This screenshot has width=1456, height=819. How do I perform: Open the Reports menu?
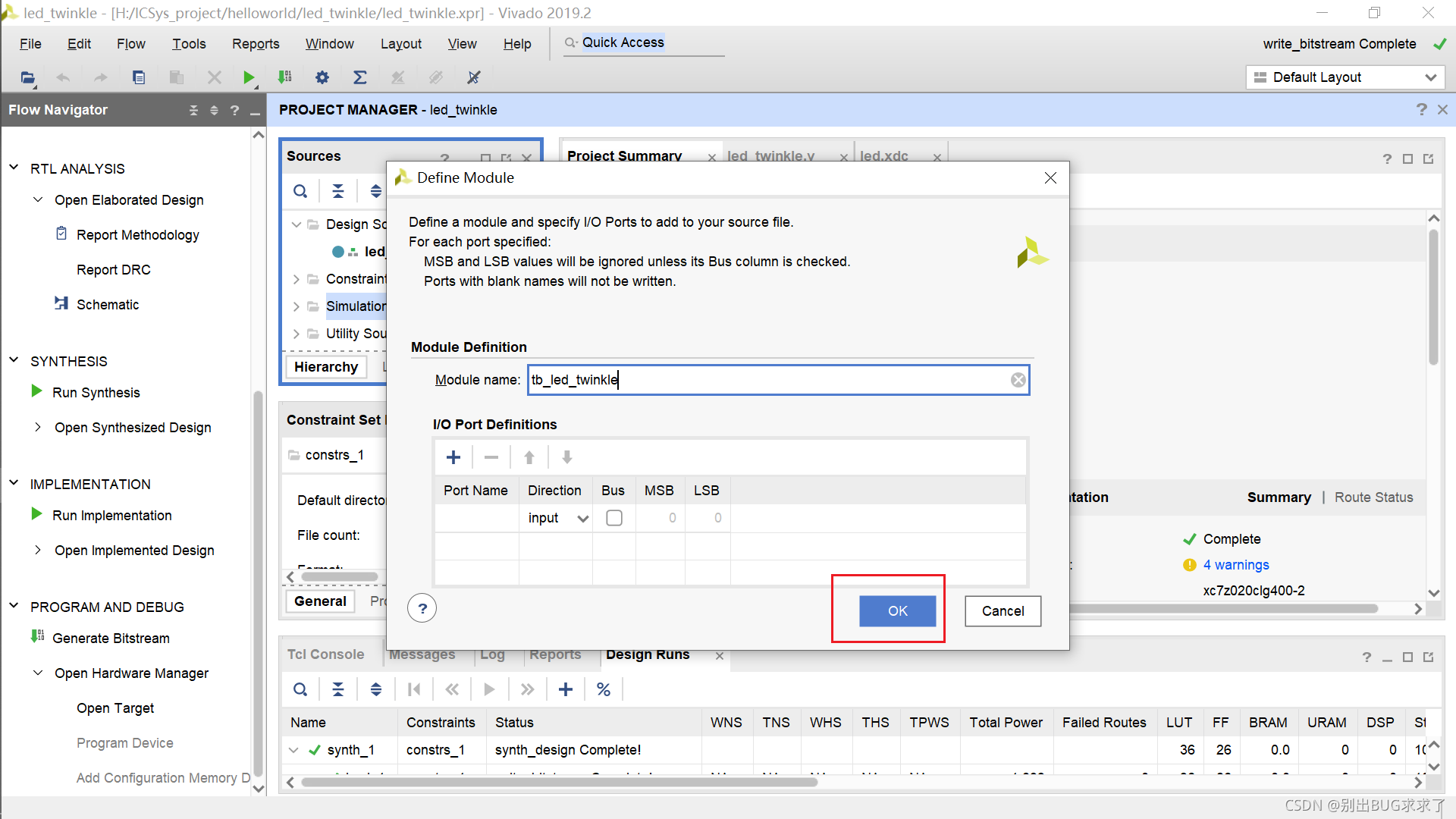[x=255, y=44]
